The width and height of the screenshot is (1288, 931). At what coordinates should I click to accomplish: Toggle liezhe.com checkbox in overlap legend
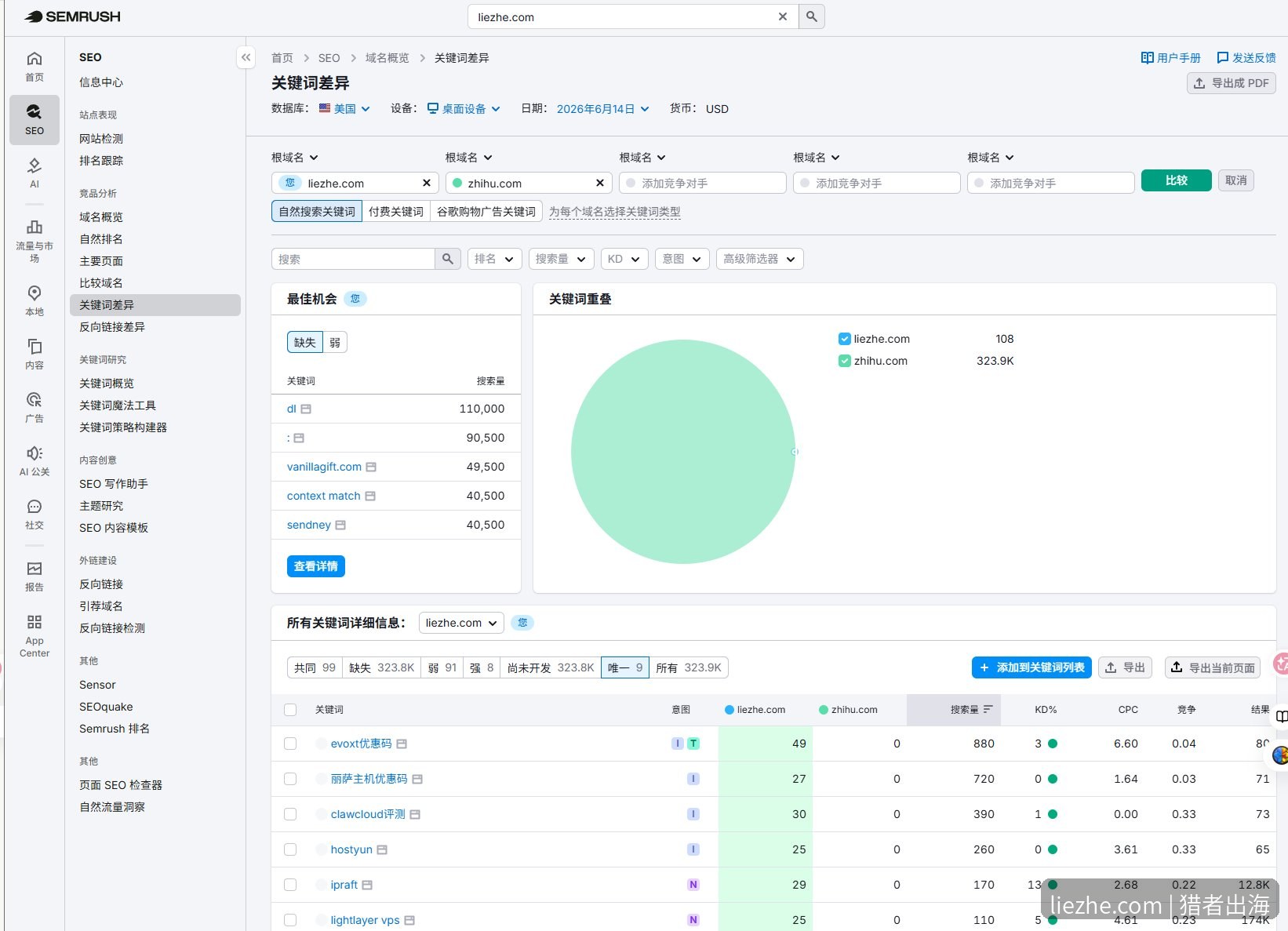pyautogui.click(x=845, y=339)
